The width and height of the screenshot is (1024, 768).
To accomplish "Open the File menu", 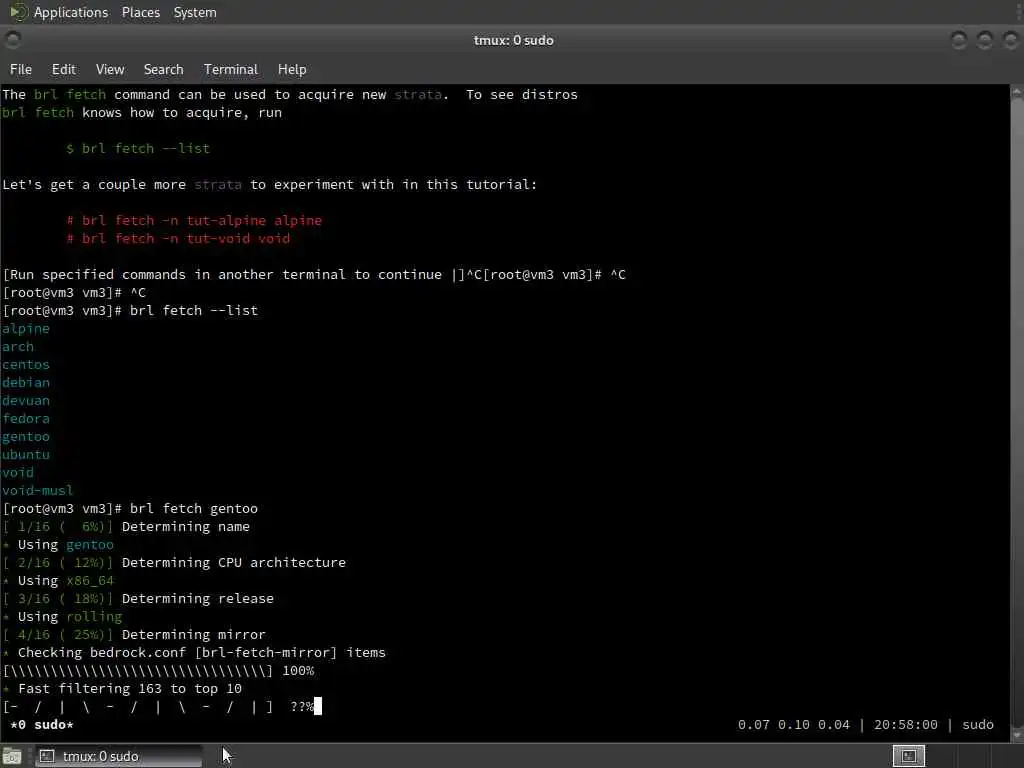I will coord(21,69).
